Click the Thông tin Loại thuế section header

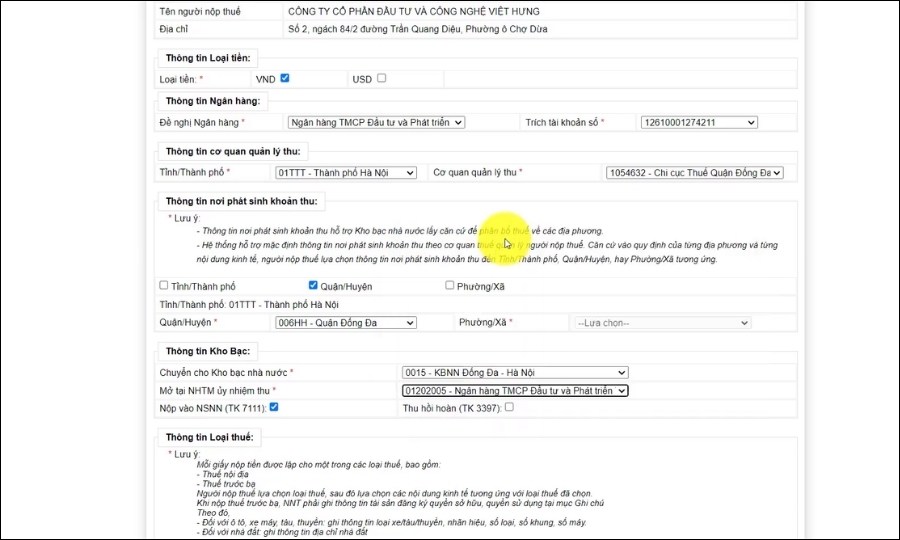pos(210,437)
